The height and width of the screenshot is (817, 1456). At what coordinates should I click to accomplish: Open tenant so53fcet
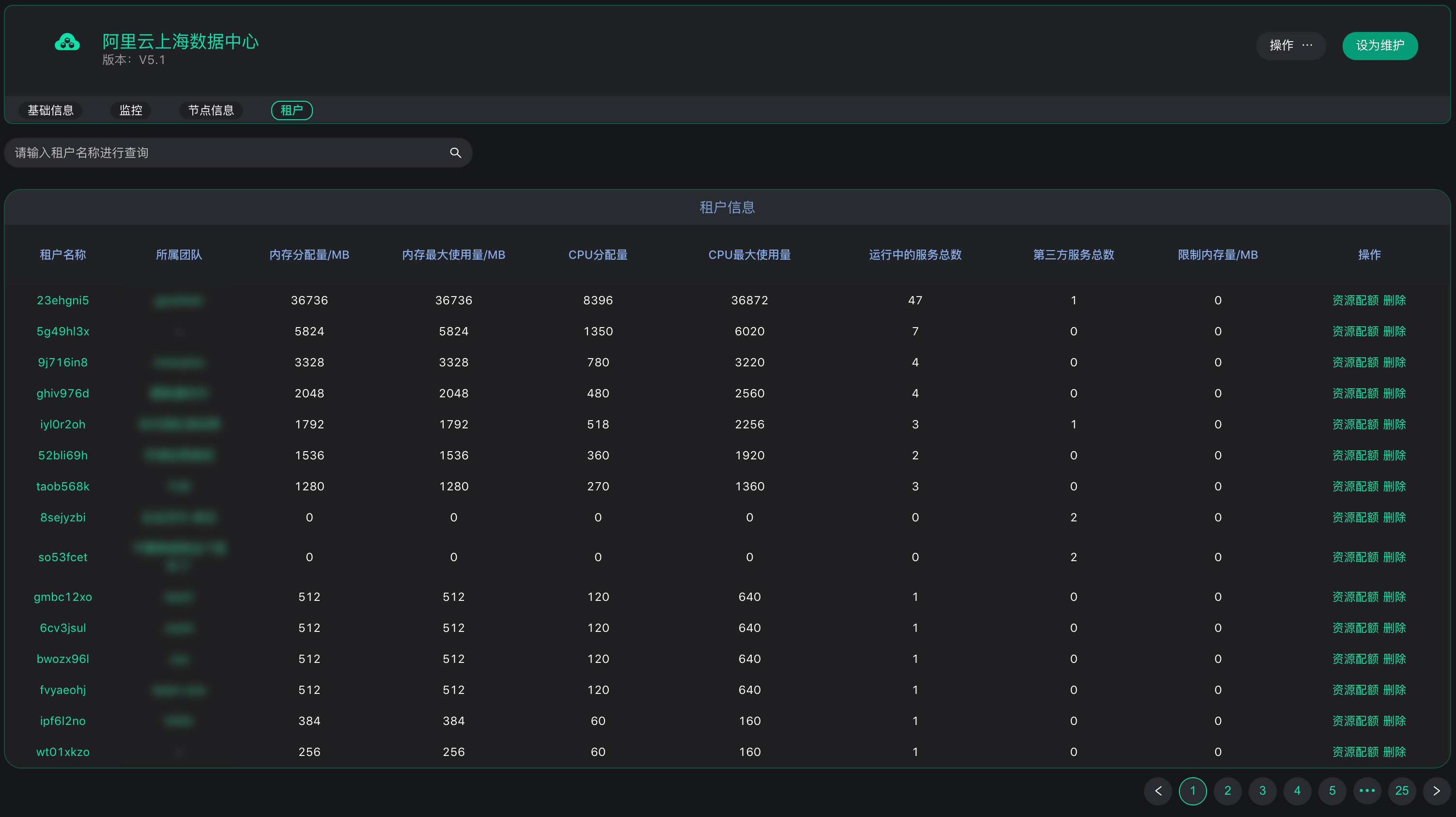tap(63, 557)
